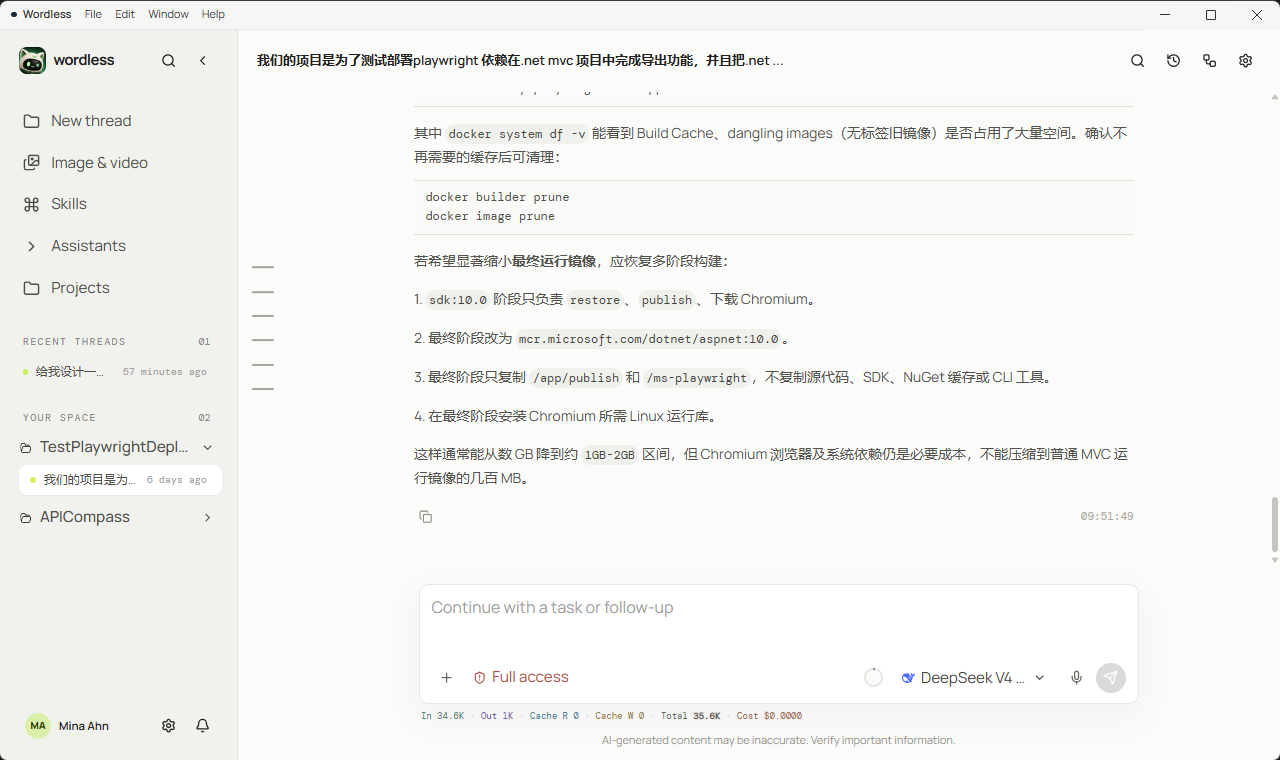1280x760 pixels.
Task: Click the 'sdk:10.0' inline code
Action: (458, 300)
